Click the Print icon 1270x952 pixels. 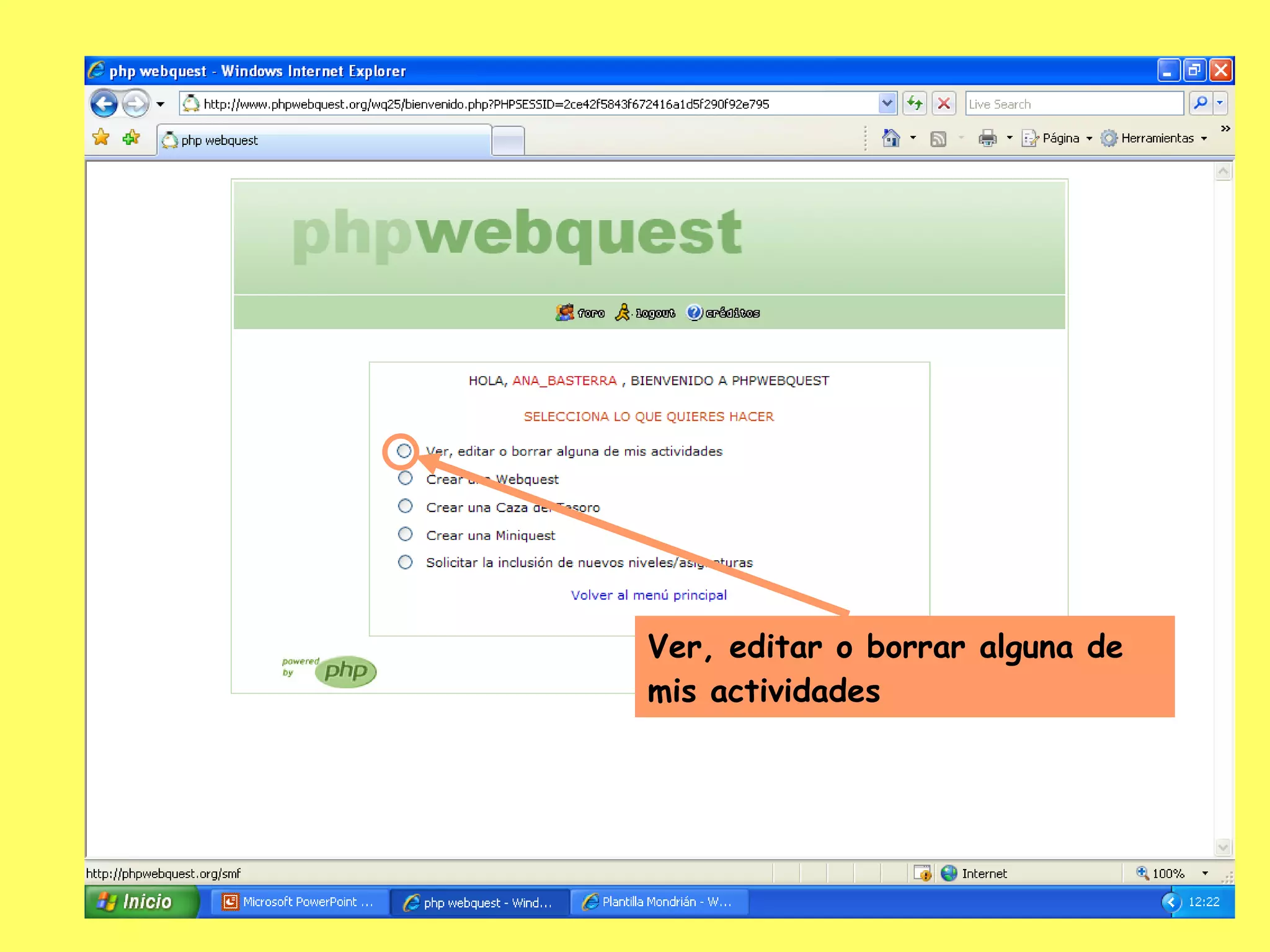(987, 138)
